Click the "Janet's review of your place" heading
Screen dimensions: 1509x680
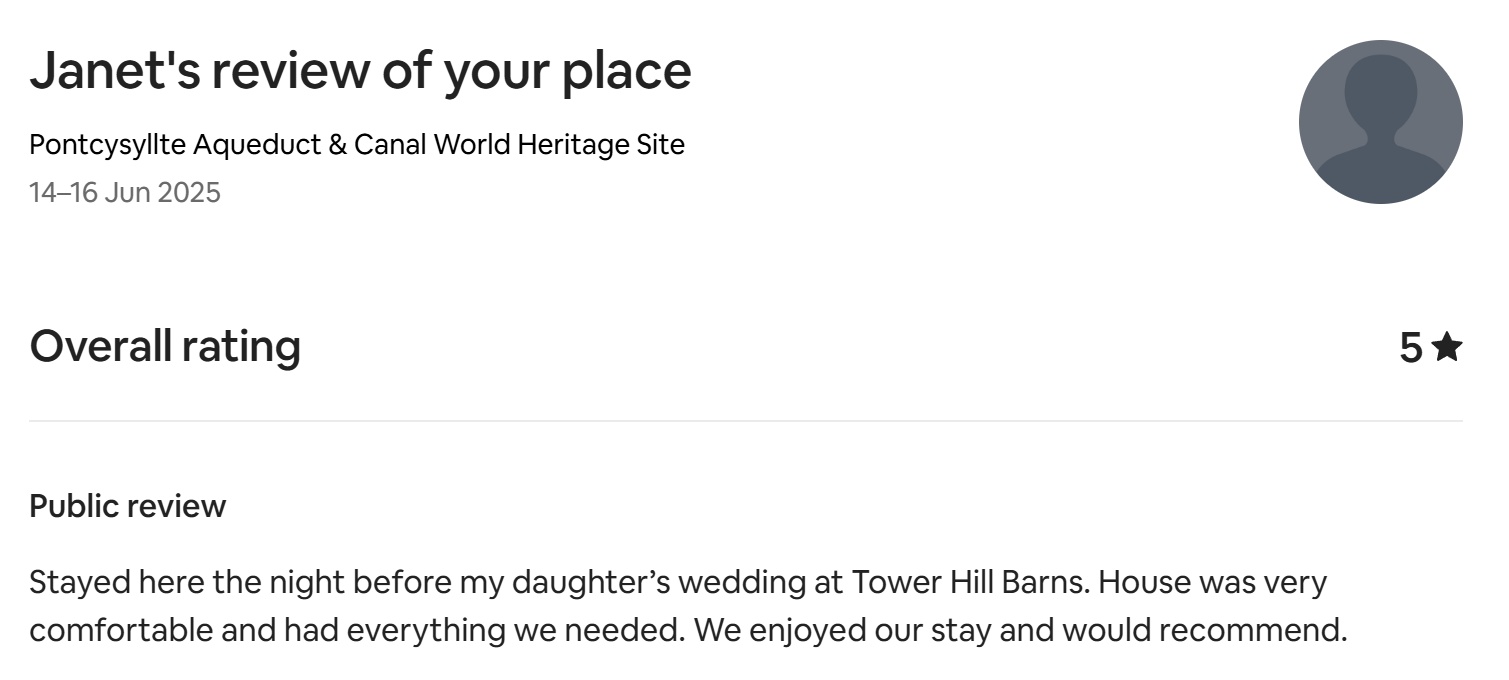coord(360,71)
